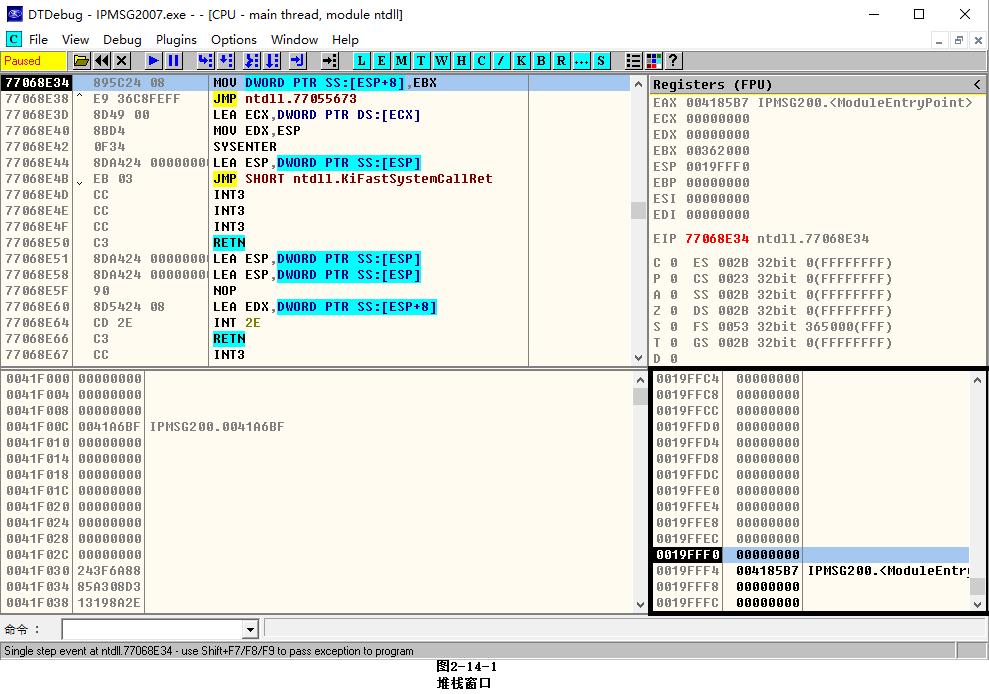Open the Breakpoints window (B)
989x694 pixels.
pyautogui.click(x=541, y=61)
